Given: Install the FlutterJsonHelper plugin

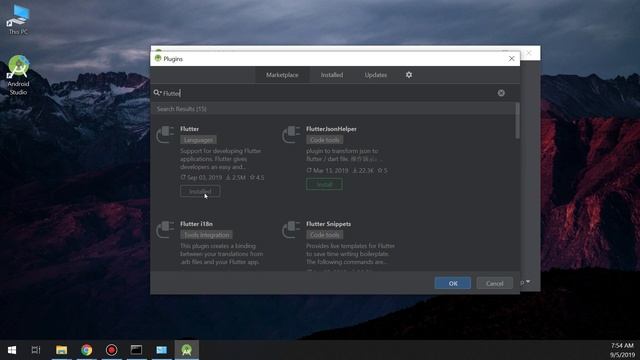Looking at the screenshot, I should click(x=324, y=184).
